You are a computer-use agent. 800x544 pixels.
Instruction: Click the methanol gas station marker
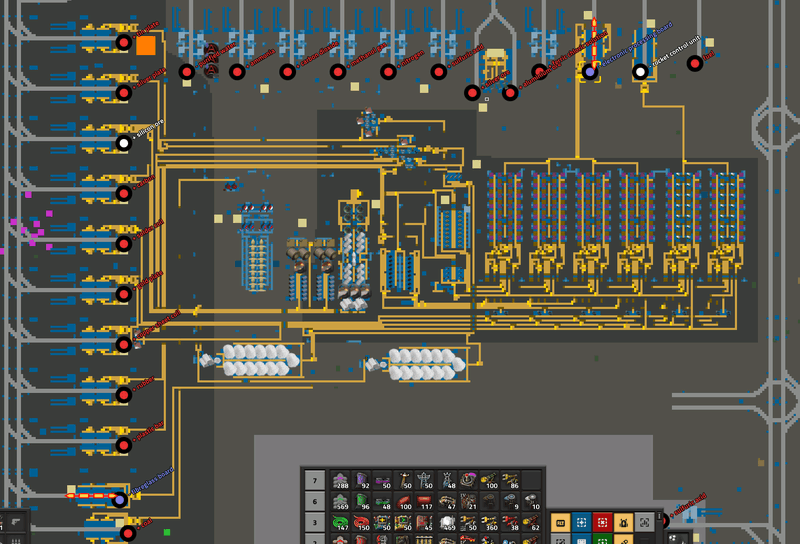[338, 72]
